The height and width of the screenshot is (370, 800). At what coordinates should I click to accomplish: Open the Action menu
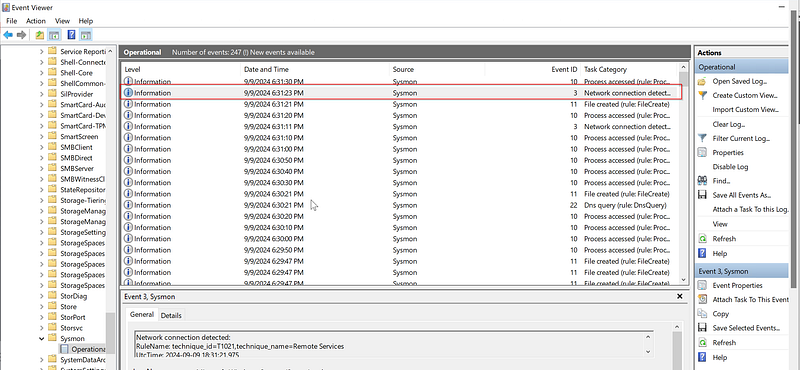[36, 21]
